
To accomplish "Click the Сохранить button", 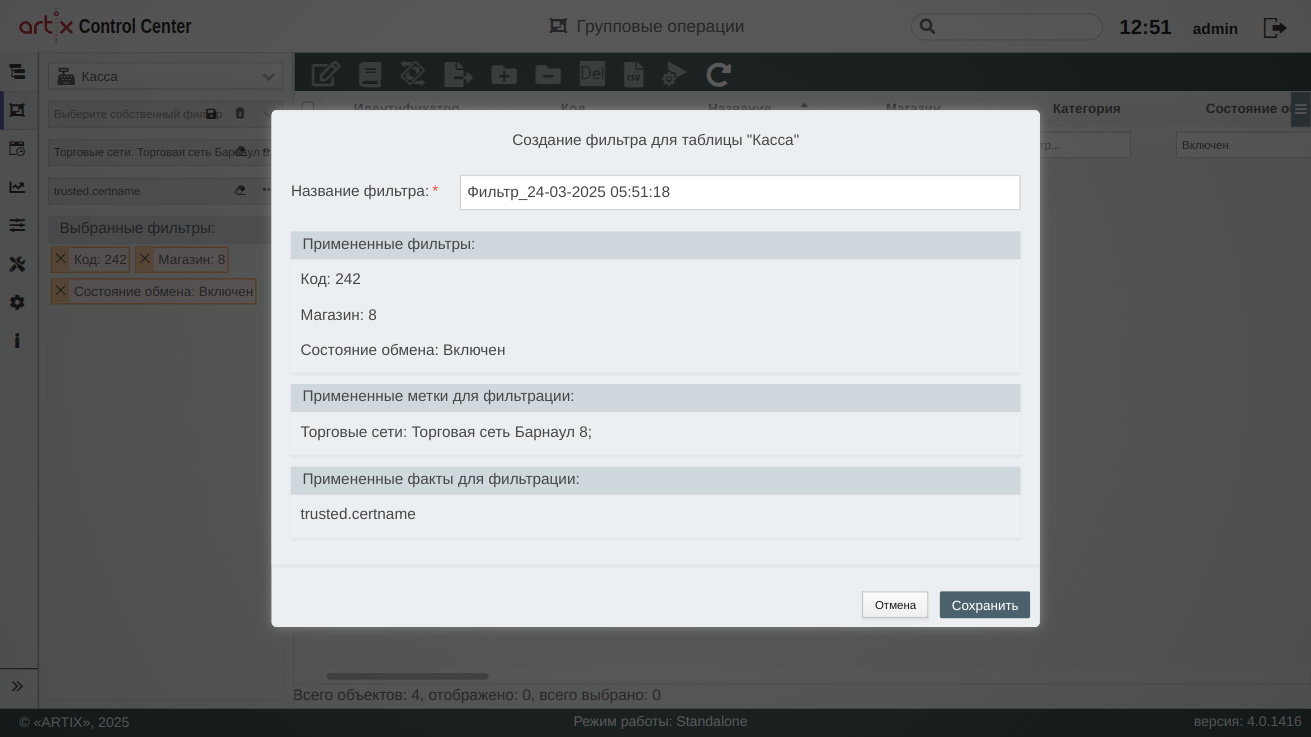I will (x=984, y=605).
